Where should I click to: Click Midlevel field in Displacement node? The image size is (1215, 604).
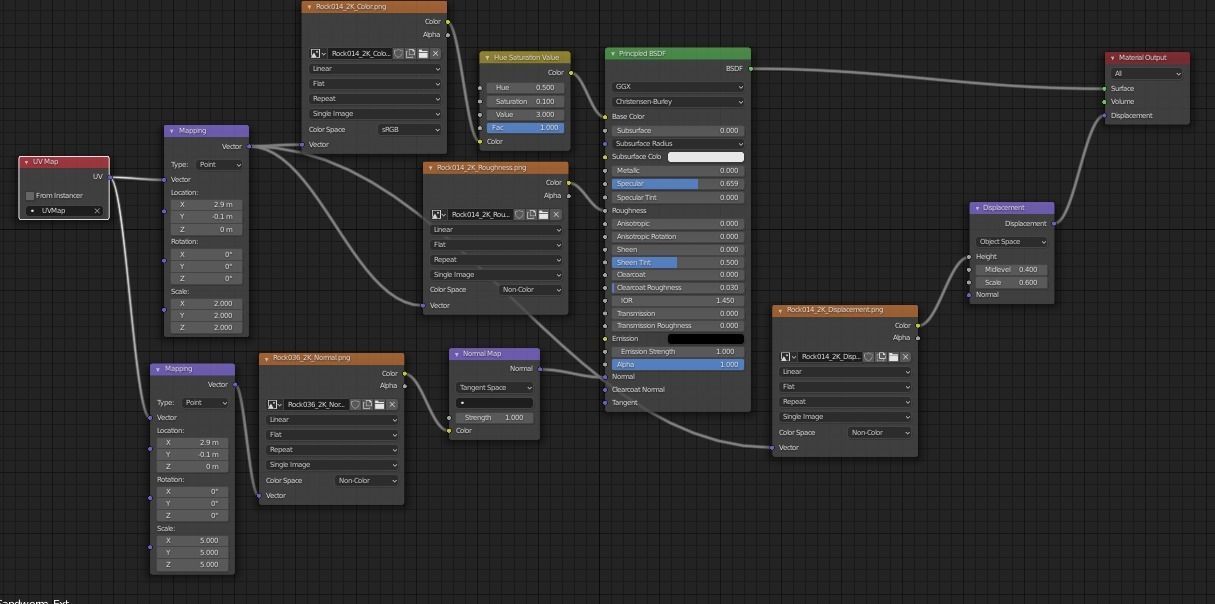click(1012, 269)
